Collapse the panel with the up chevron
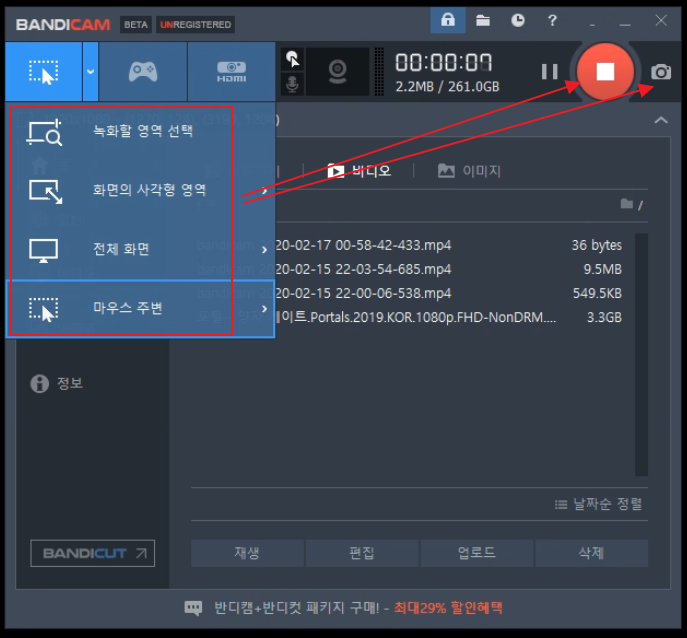 [x=661, y=120]
